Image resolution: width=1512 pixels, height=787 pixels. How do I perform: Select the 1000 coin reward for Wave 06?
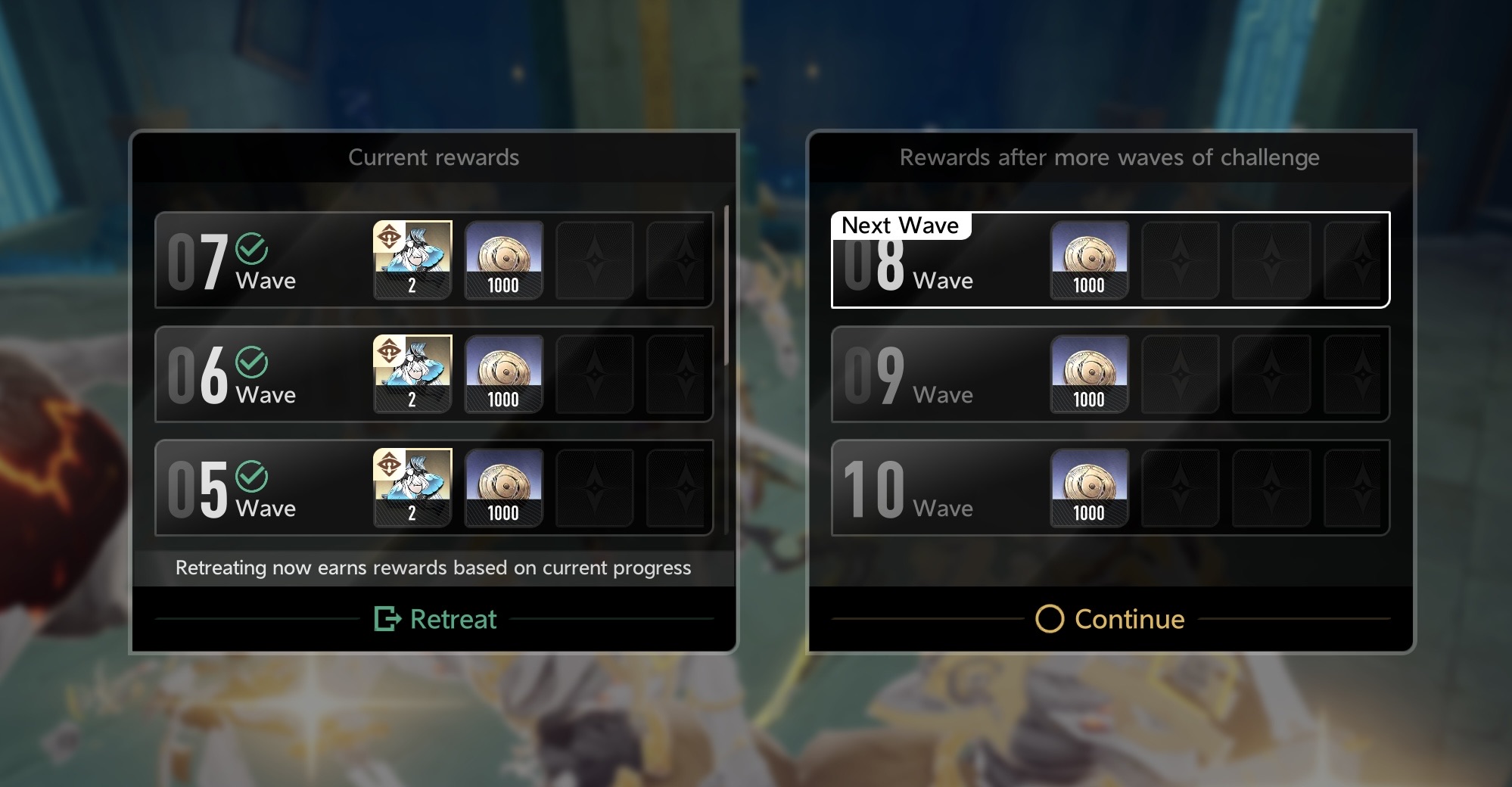[x=503, y=374]
